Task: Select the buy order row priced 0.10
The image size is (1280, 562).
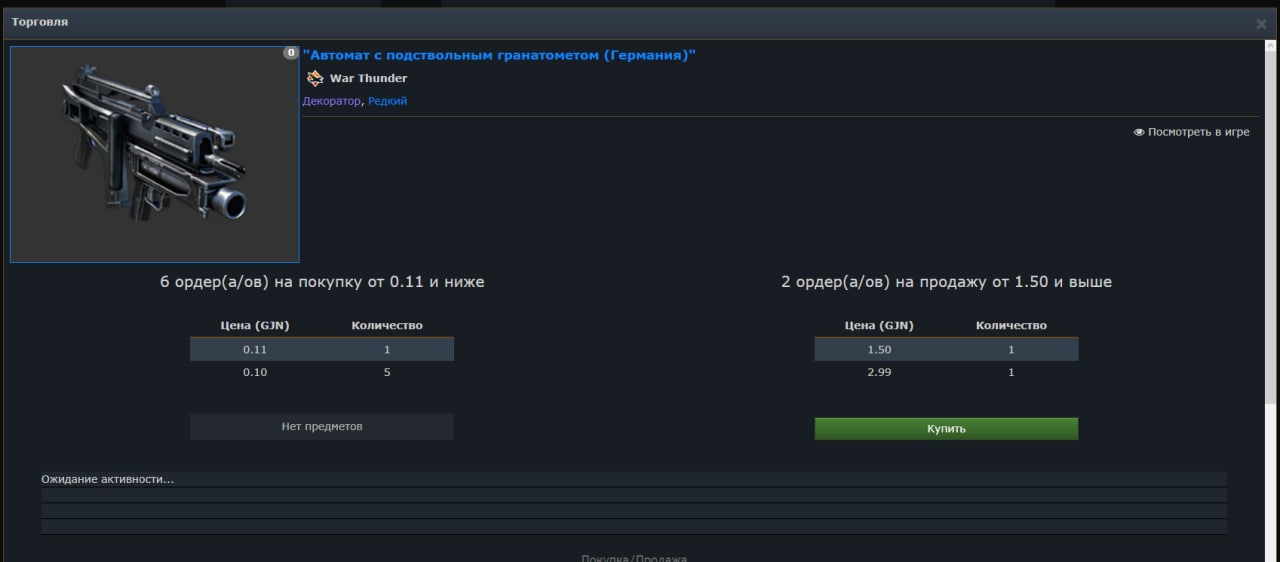Action: tap(322, 372)
